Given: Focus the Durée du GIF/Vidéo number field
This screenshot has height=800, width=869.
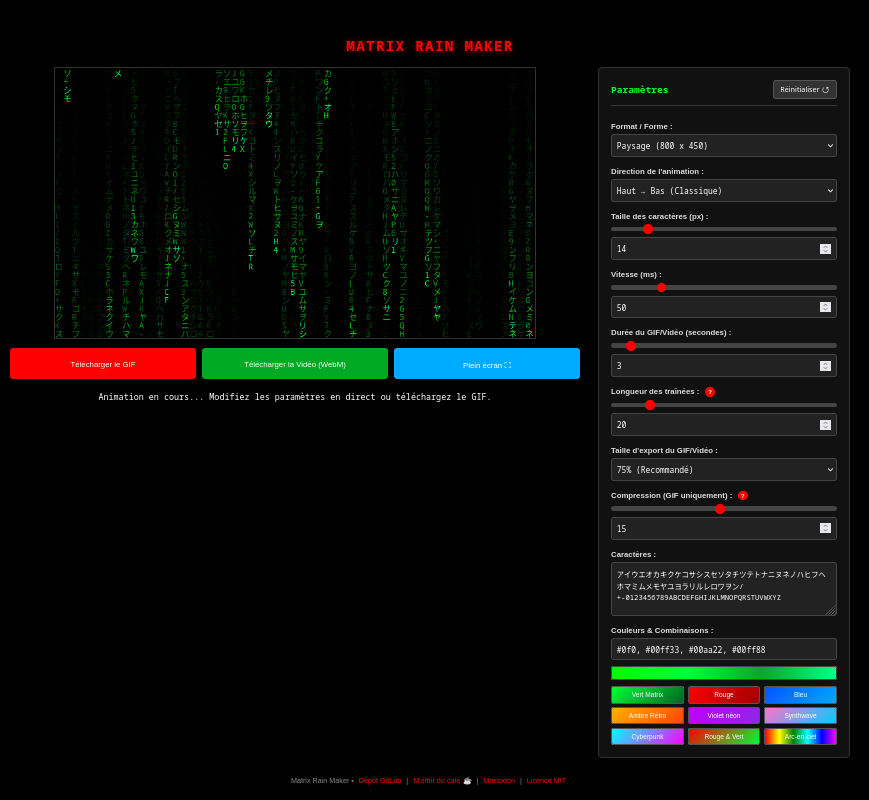Looking at the screenshot, I should coord(724,366).
